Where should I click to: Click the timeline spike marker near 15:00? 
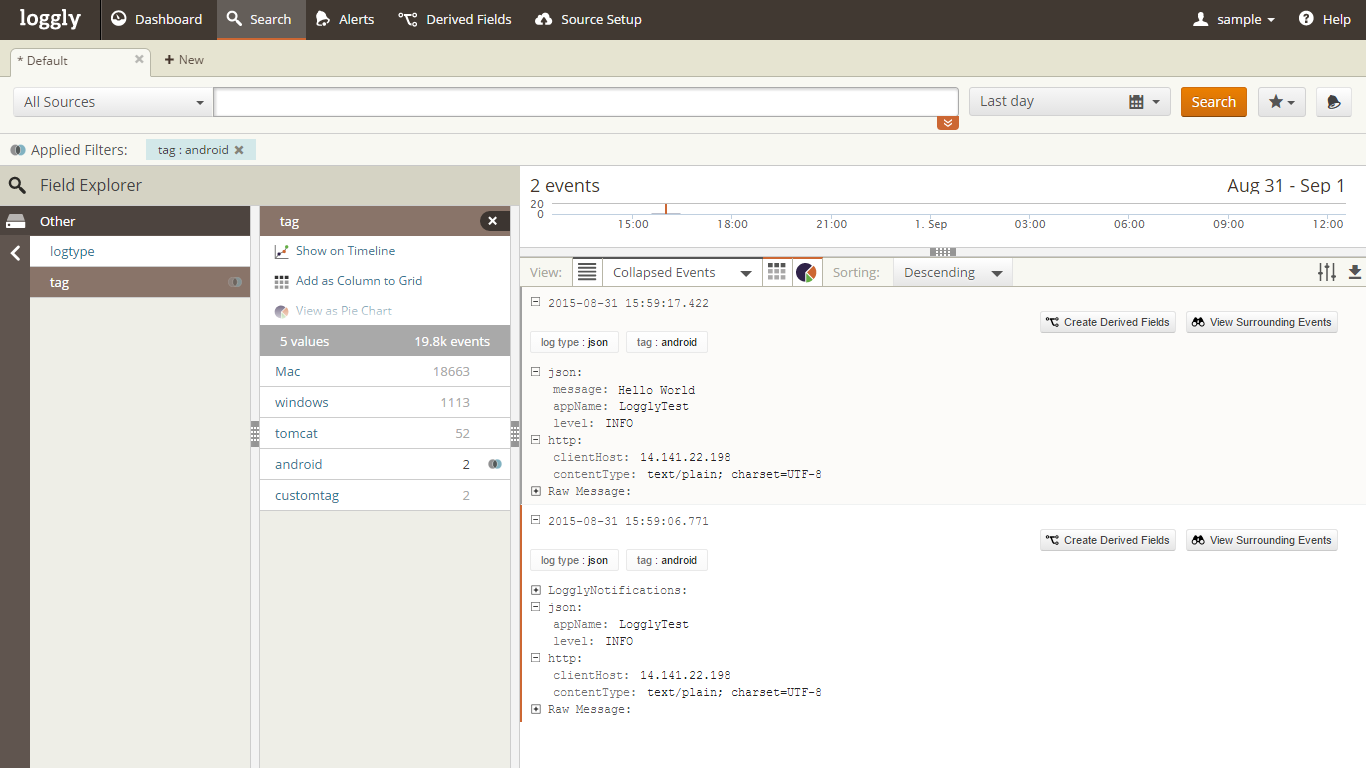666,208
